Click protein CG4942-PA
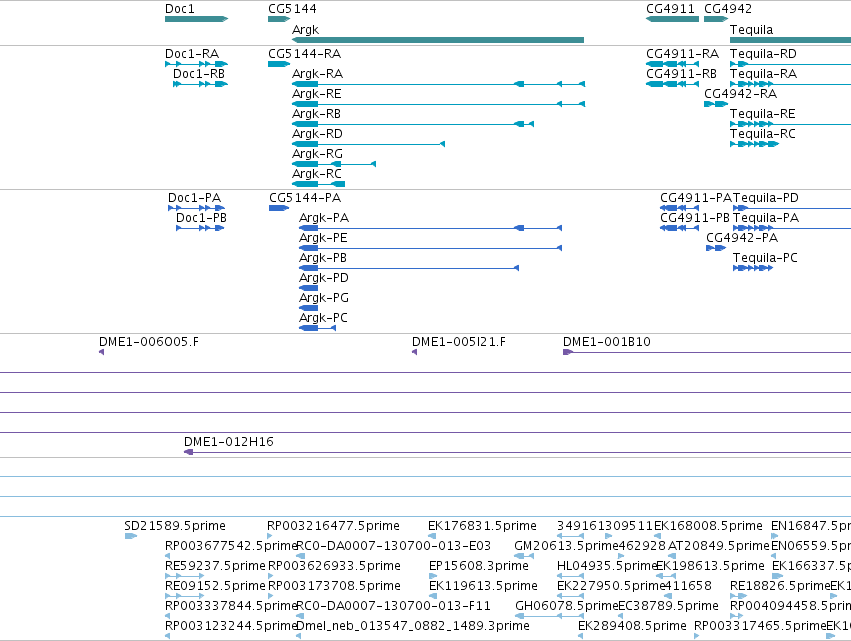 (742, 238)
